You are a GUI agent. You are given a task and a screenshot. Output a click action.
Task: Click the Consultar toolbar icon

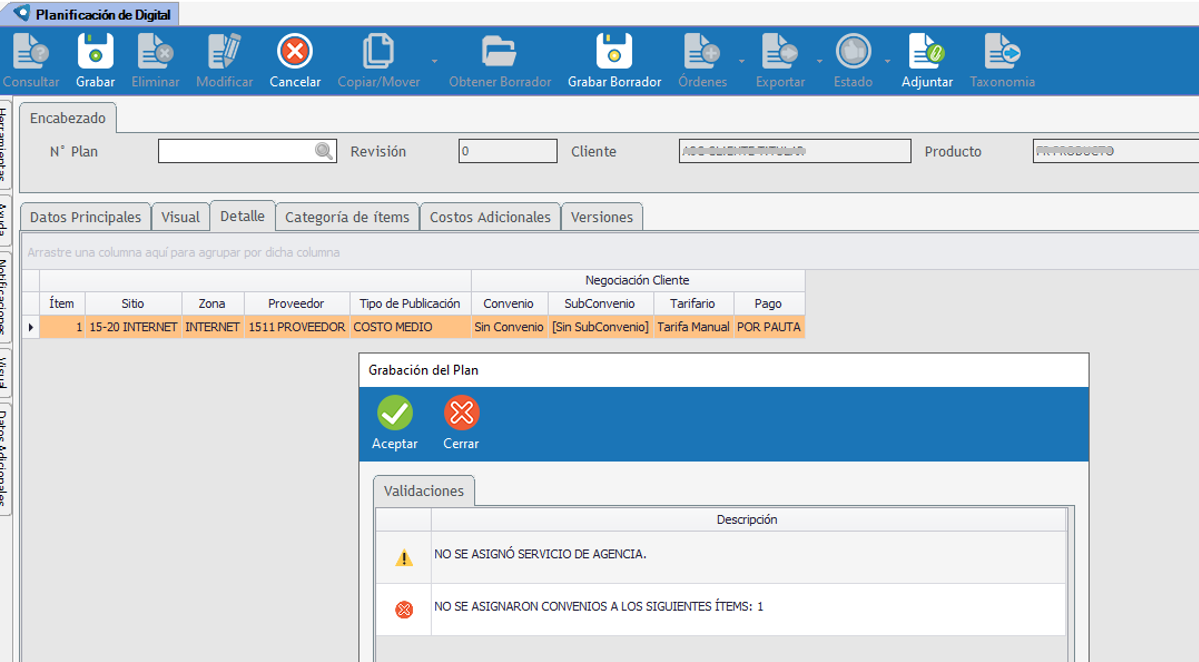31,52
